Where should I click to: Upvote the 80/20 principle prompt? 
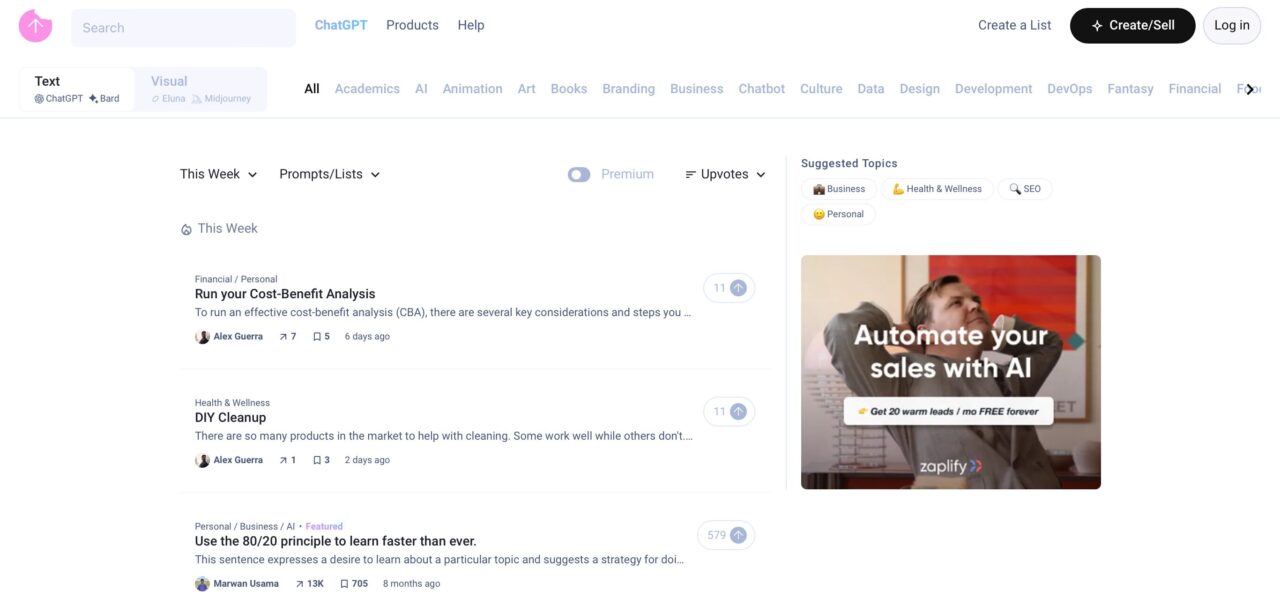(726, 535)
